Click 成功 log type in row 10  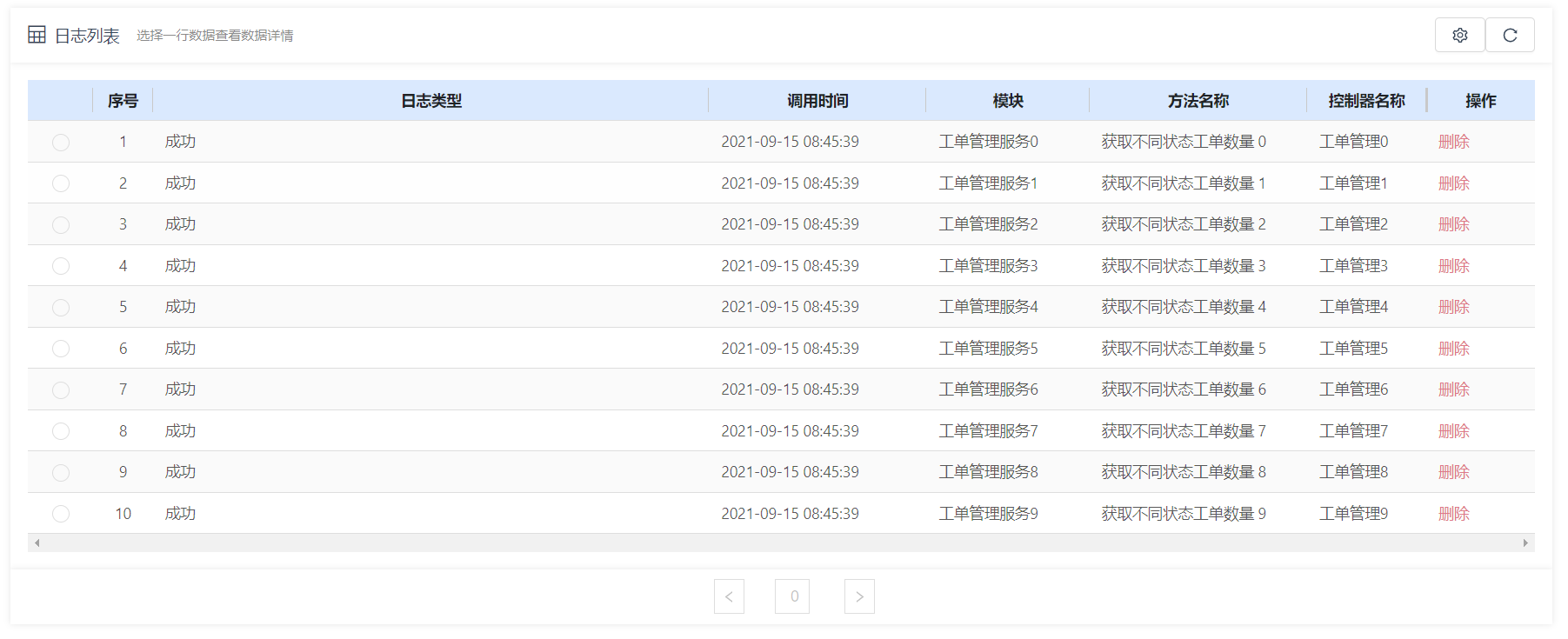click(181, 514)
